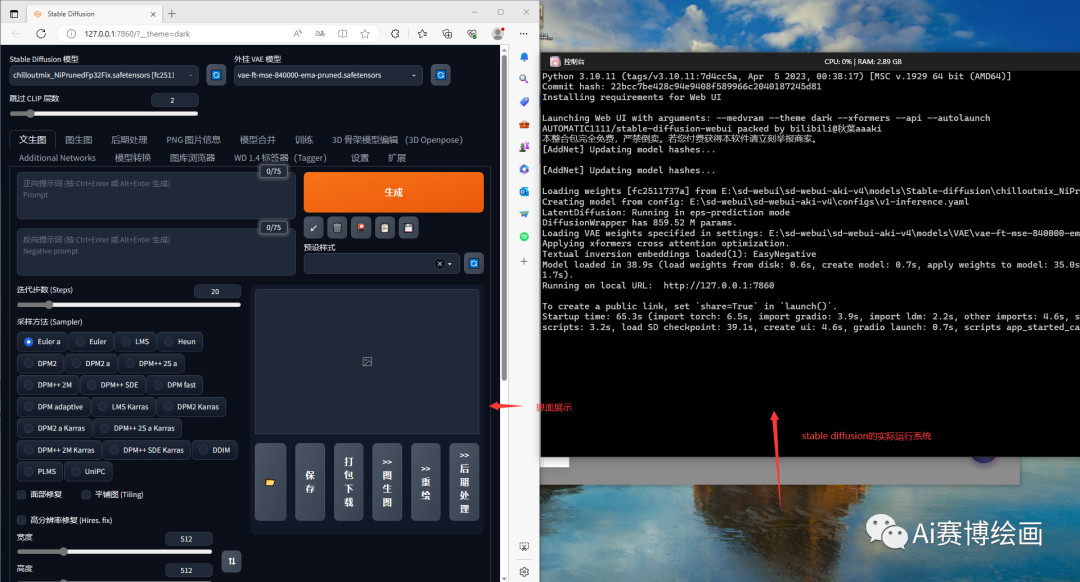Select the LMS sampler
Image resolution: width=1080 pixels, height=582 pixels.
135,342
